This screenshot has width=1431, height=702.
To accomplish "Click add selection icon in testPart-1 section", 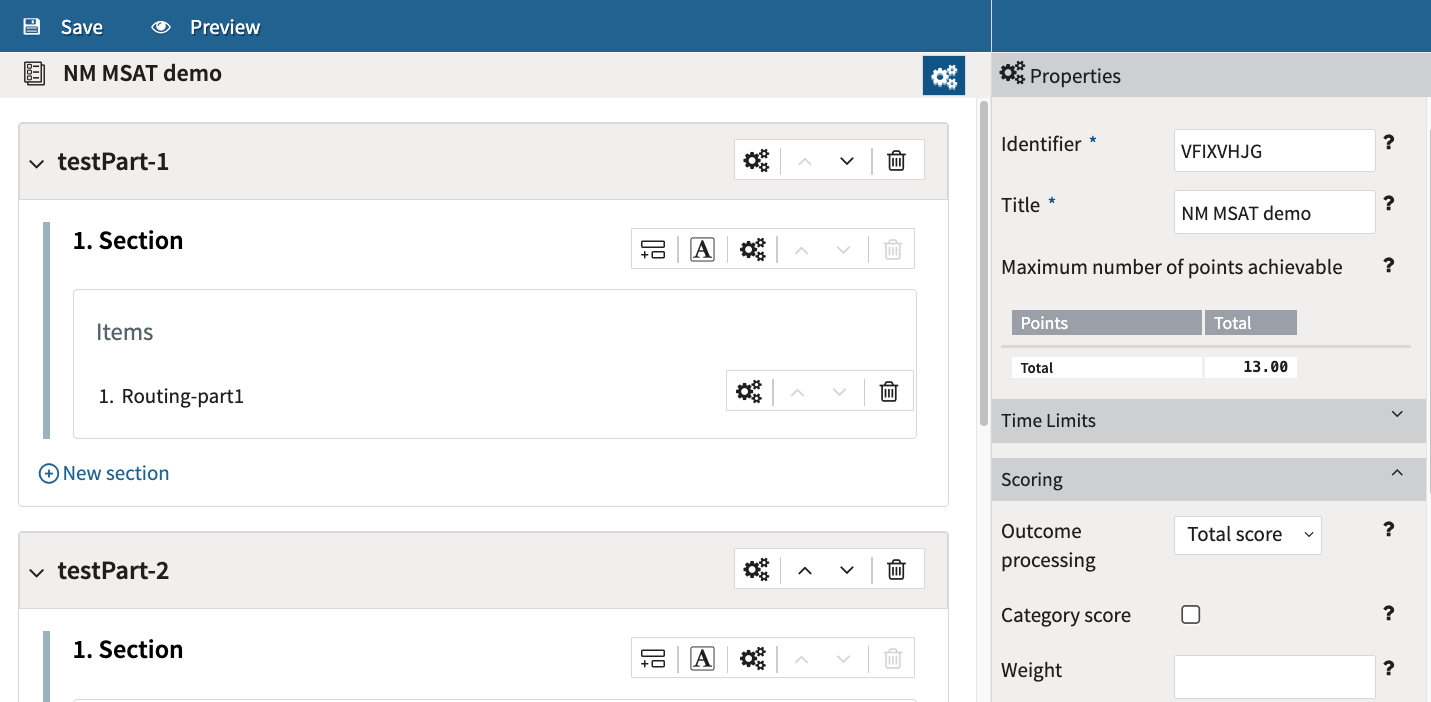I will tap(653, 250).
